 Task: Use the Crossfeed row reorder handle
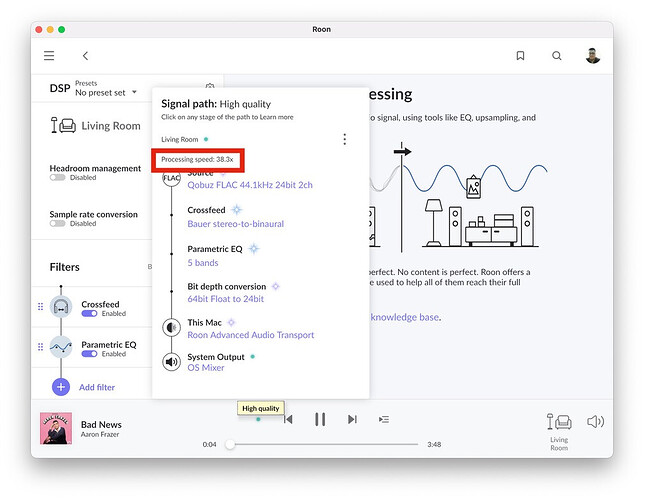(40, 307)
